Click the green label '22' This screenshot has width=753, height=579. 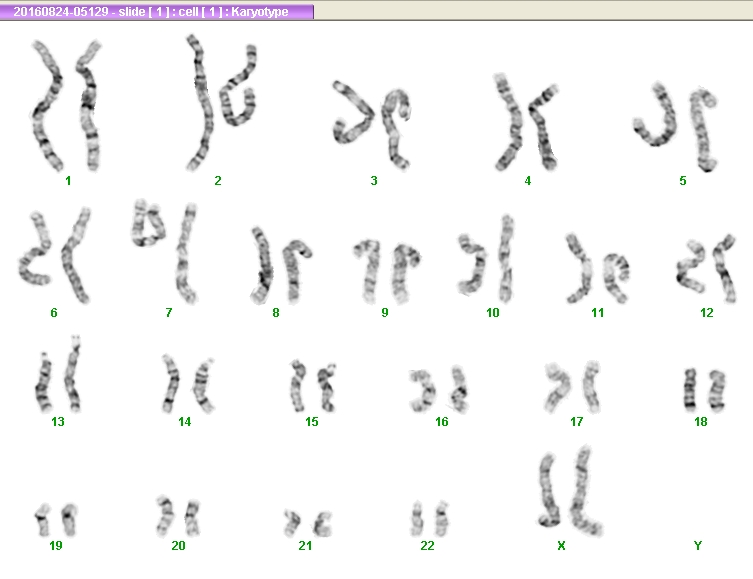click(x=427, y=545)
